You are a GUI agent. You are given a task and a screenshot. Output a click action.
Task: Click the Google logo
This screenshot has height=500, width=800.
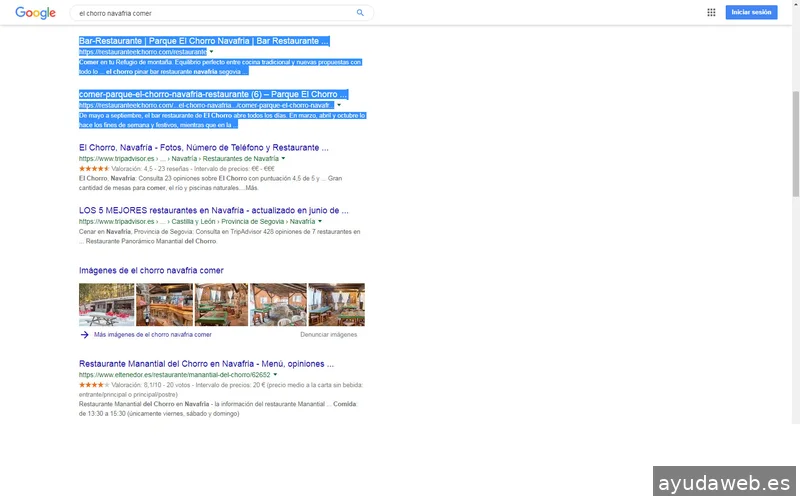point(35,13)
